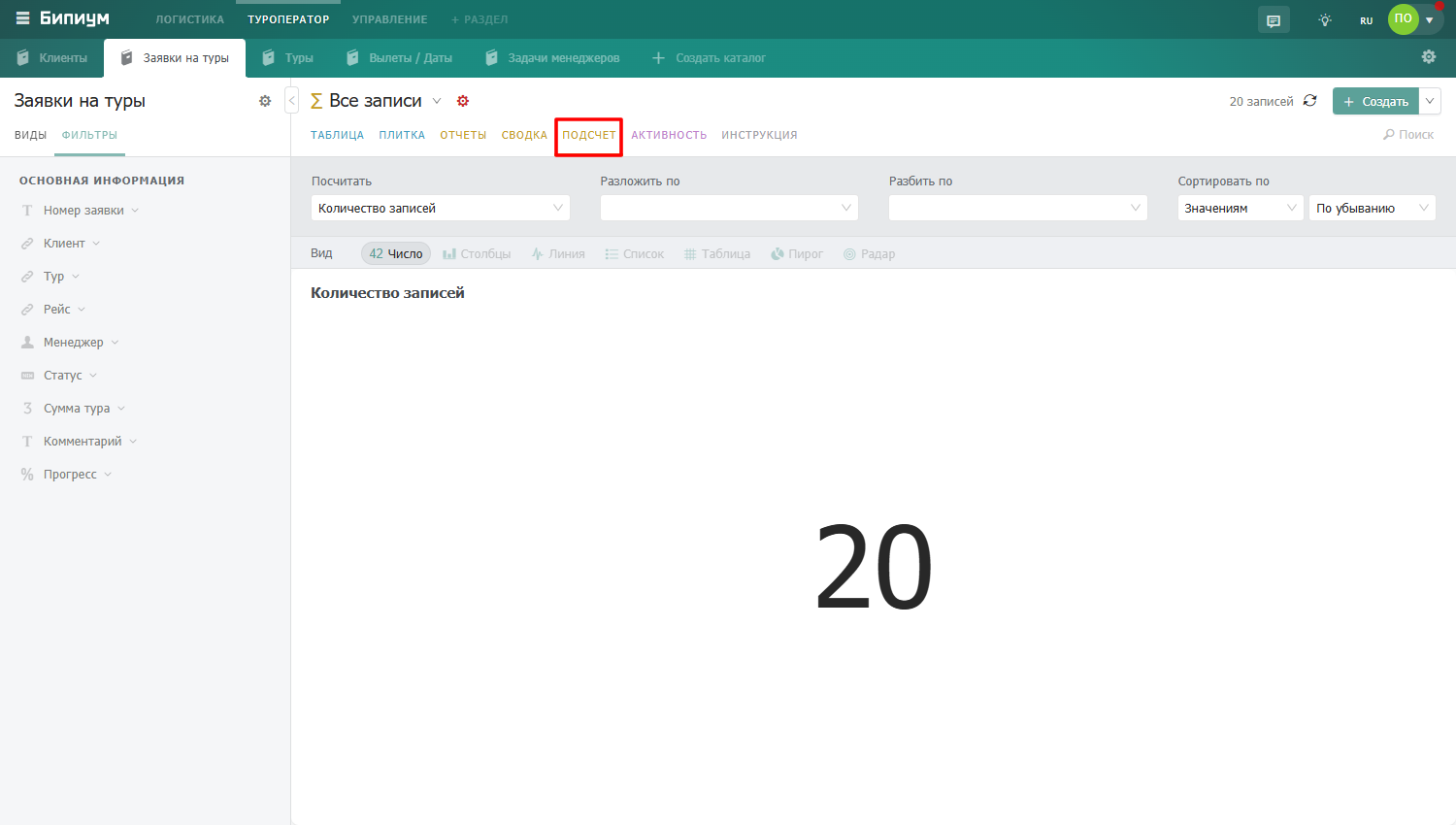Viewport: 1456px width, 825px height.
Task: Collapse the left sidebar panel
Action: pyautogui.click(x=291, y=100)
